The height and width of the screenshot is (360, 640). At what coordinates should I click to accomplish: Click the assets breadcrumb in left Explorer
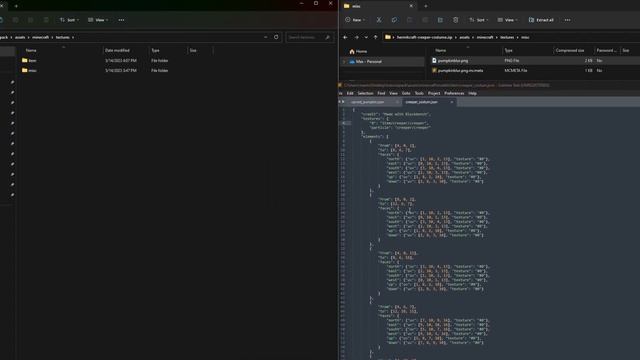20,37
